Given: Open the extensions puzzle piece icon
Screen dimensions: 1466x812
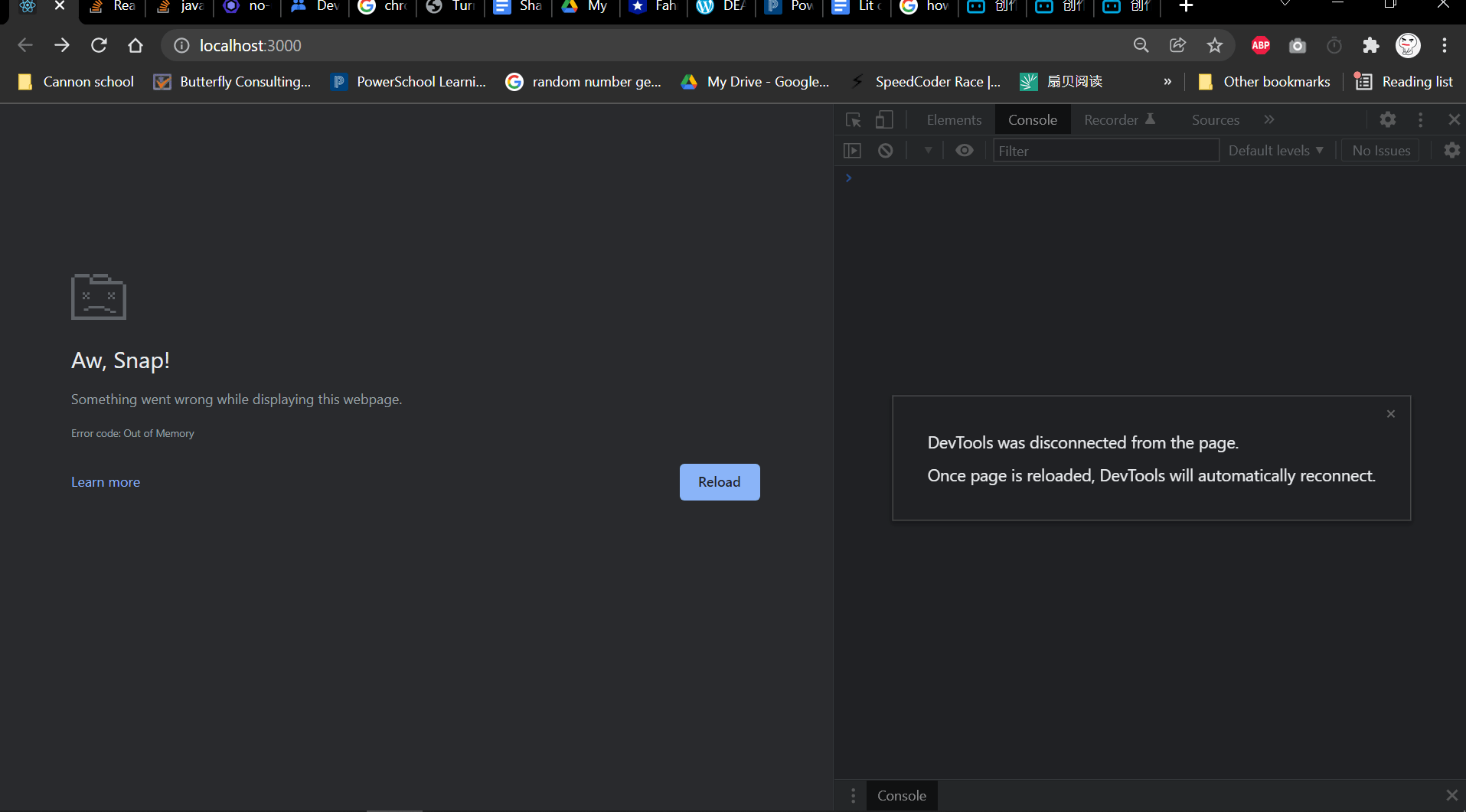Looking at the screenshot, I should 1371,45.
